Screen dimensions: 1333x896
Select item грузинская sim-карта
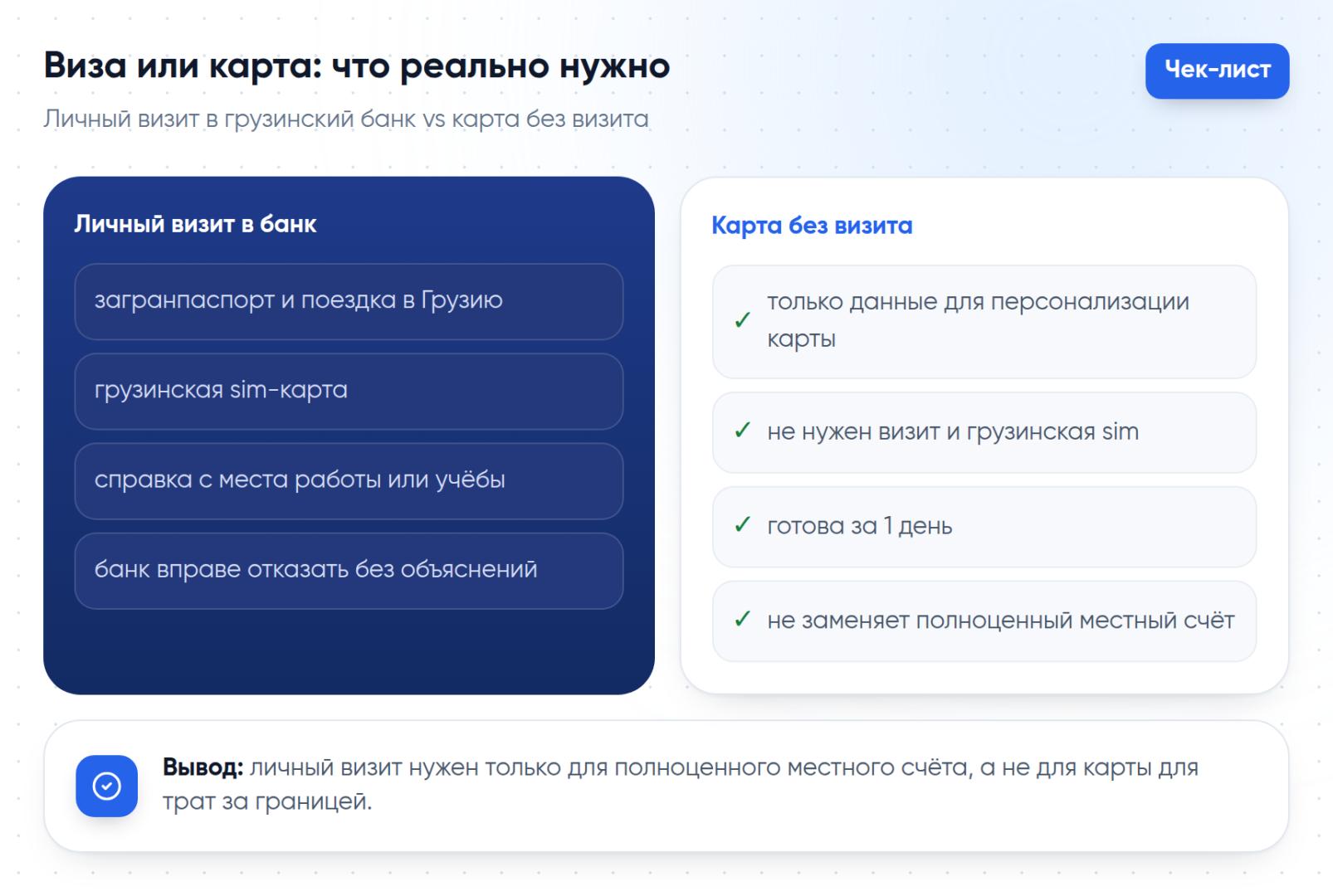pos(349,391)
